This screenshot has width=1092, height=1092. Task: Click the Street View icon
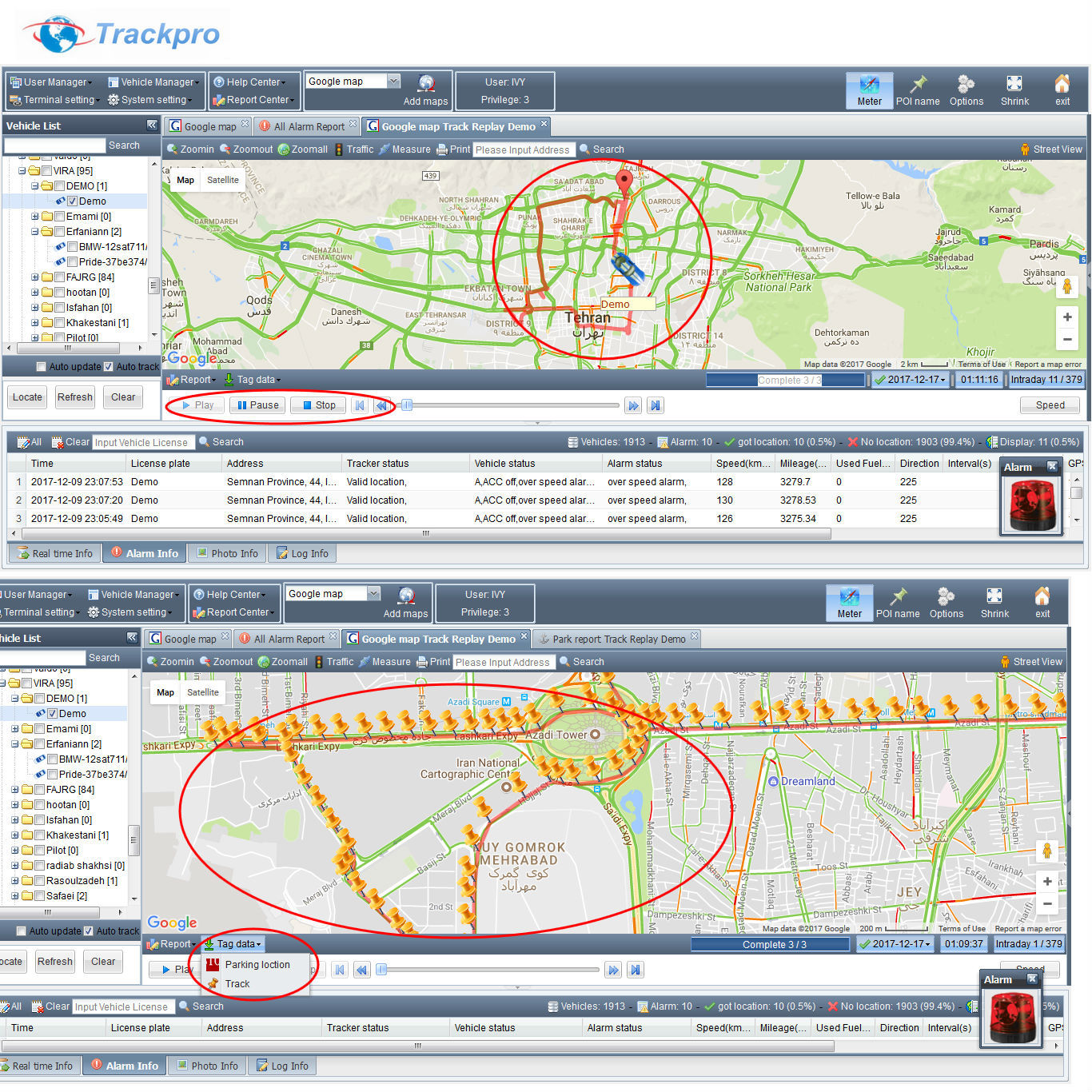pyautogui.click(x=1050, y=149)
